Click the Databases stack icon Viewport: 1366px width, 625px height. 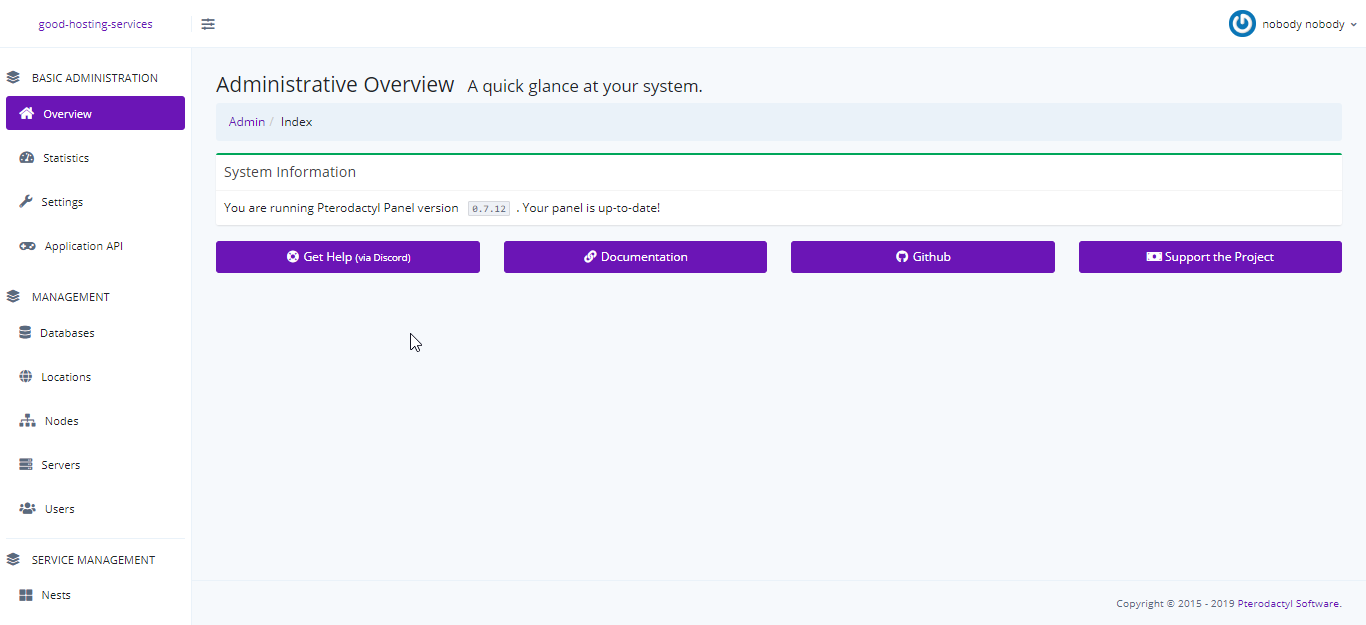pyautogui.click(x=25, y=333)
